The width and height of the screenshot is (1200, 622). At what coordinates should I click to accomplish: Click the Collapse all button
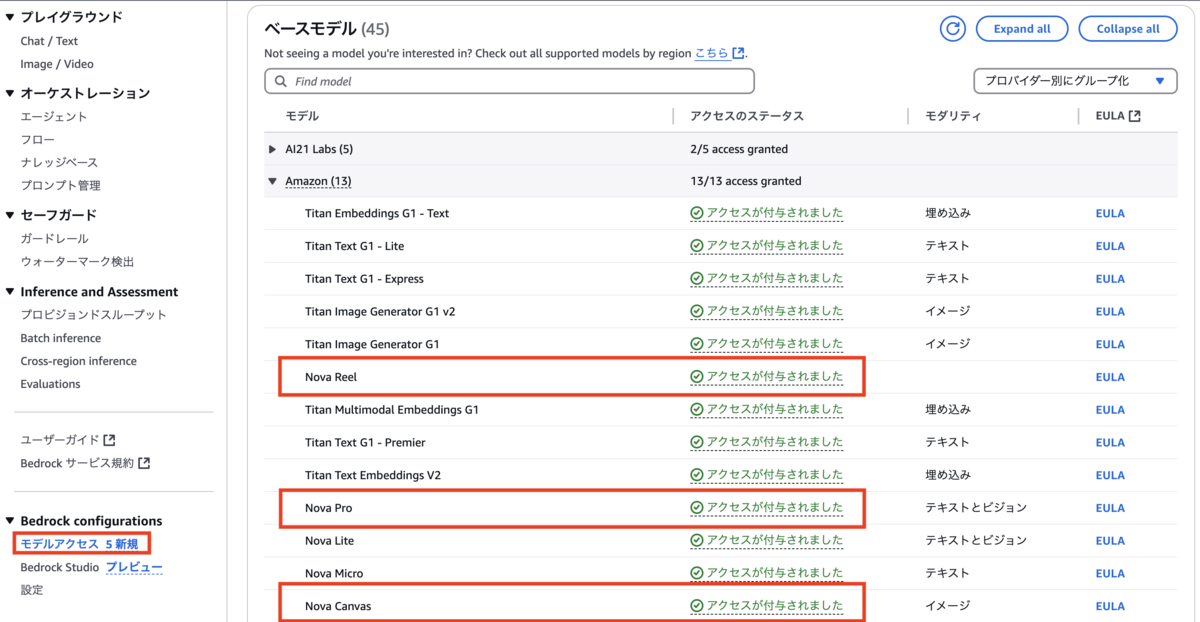click(1128, 29)
